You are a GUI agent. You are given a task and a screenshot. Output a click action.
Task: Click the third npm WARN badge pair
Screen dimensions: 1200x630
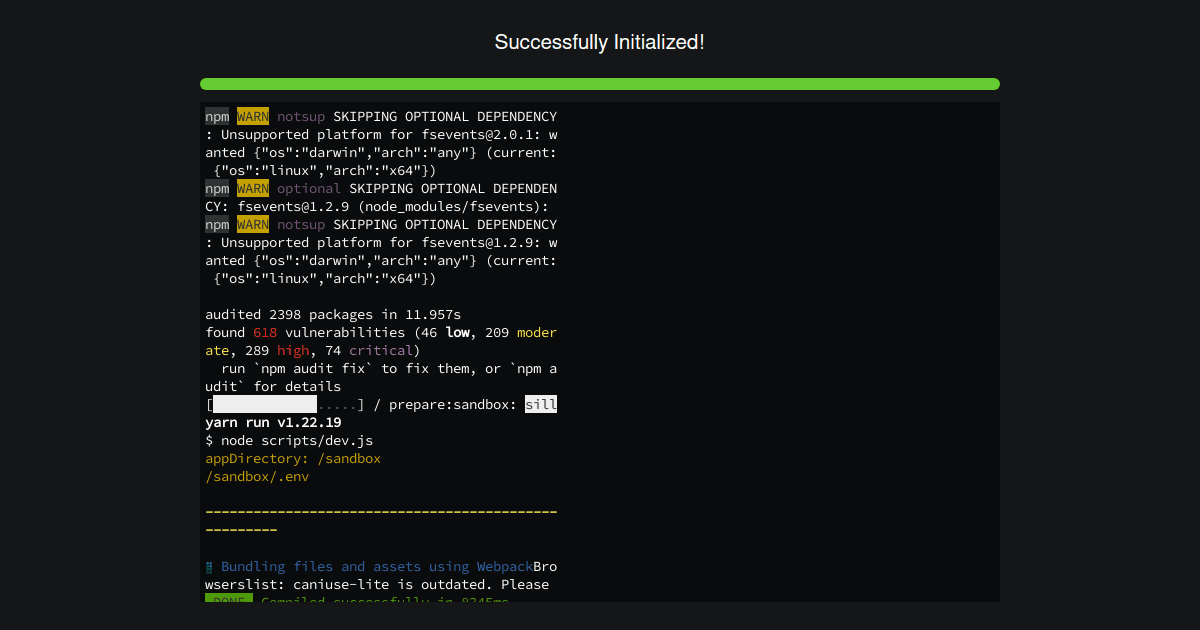[235, 224]
